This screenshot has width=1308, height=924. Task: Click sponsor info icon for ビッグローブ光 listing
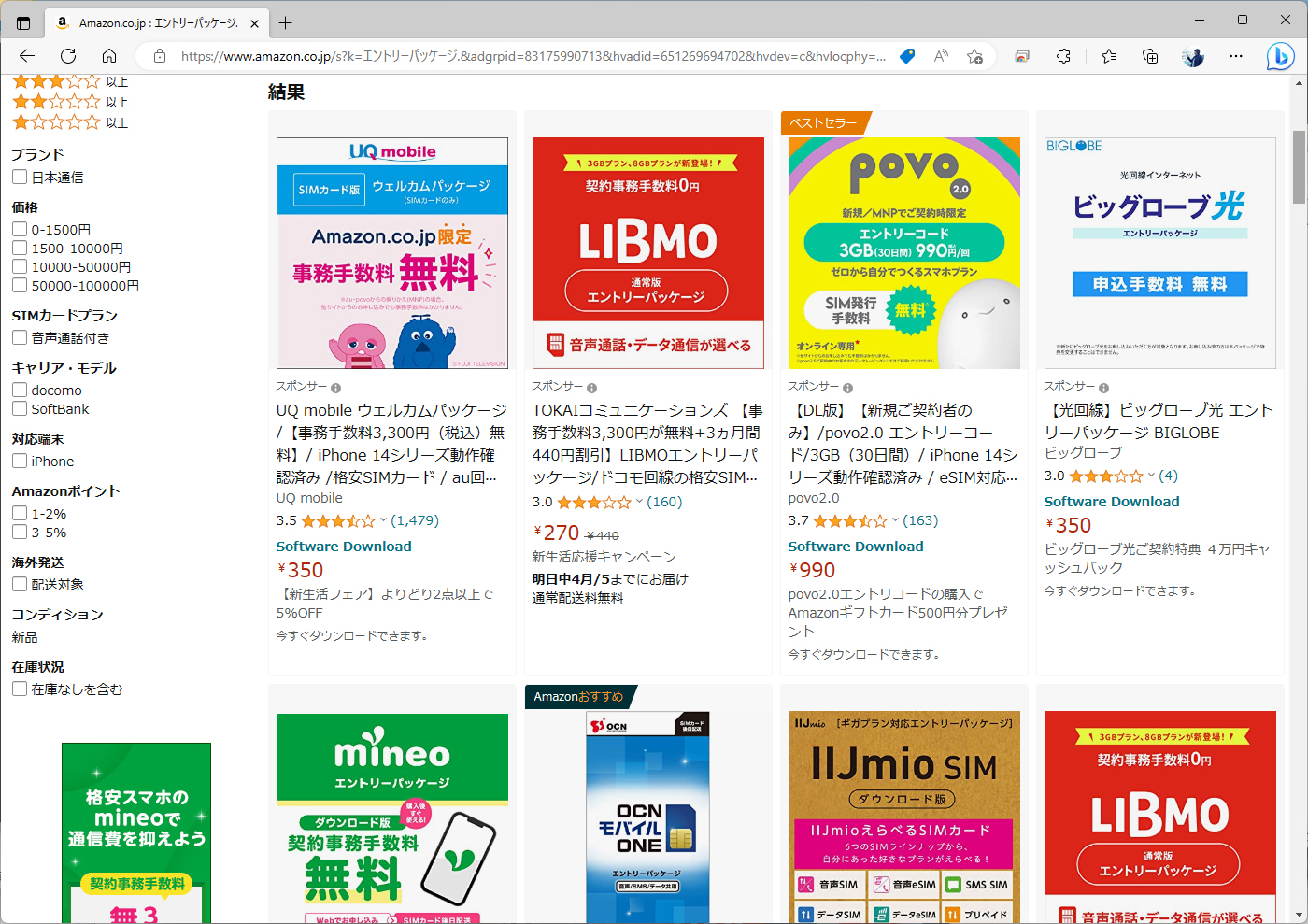(1103, 388)
